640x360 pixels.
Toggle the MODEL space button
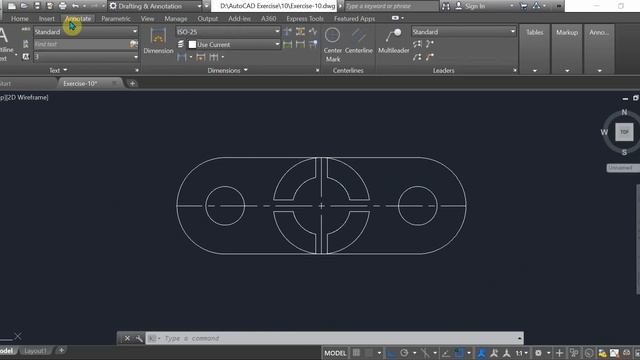click(335, 353)
